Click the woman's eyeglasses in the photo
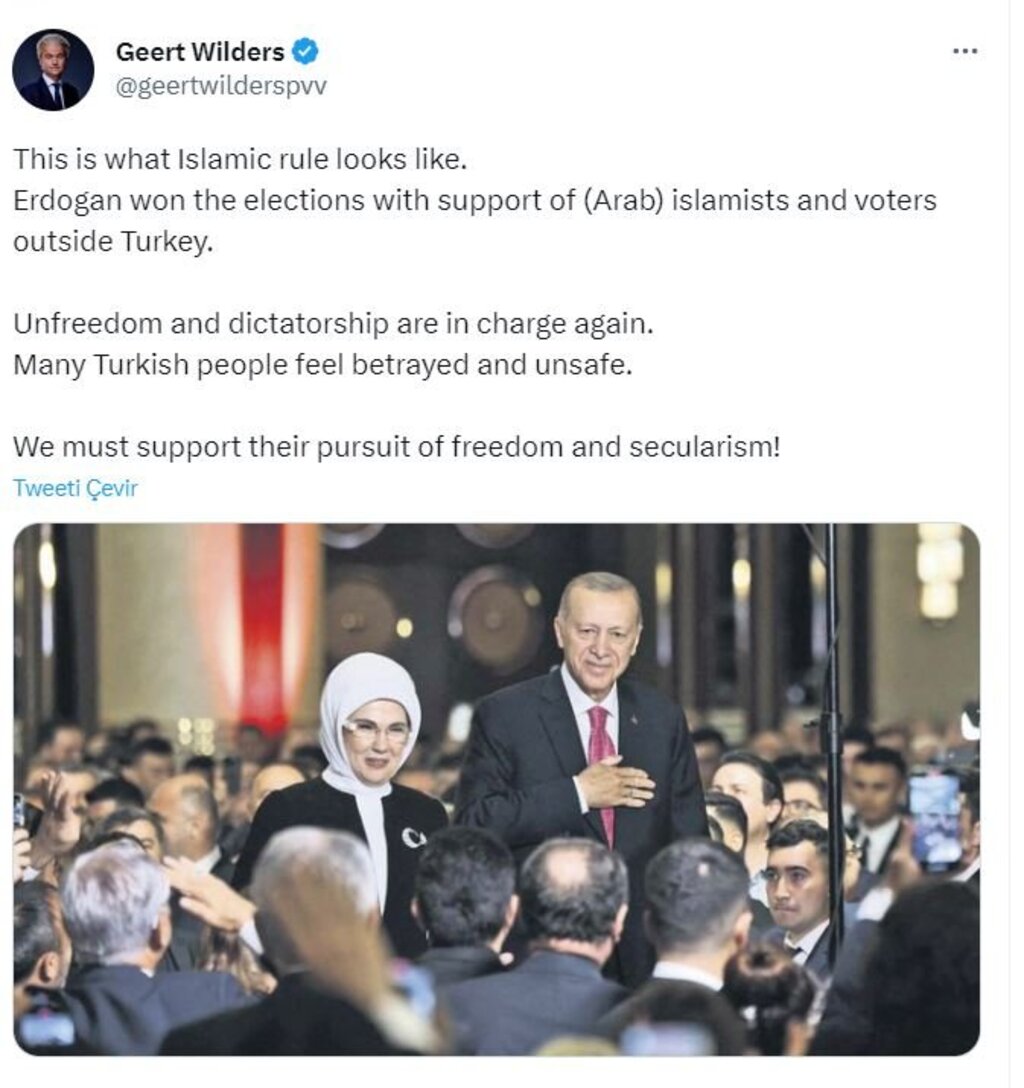This screenshot has width=1024, height=1088. [375, 731]
